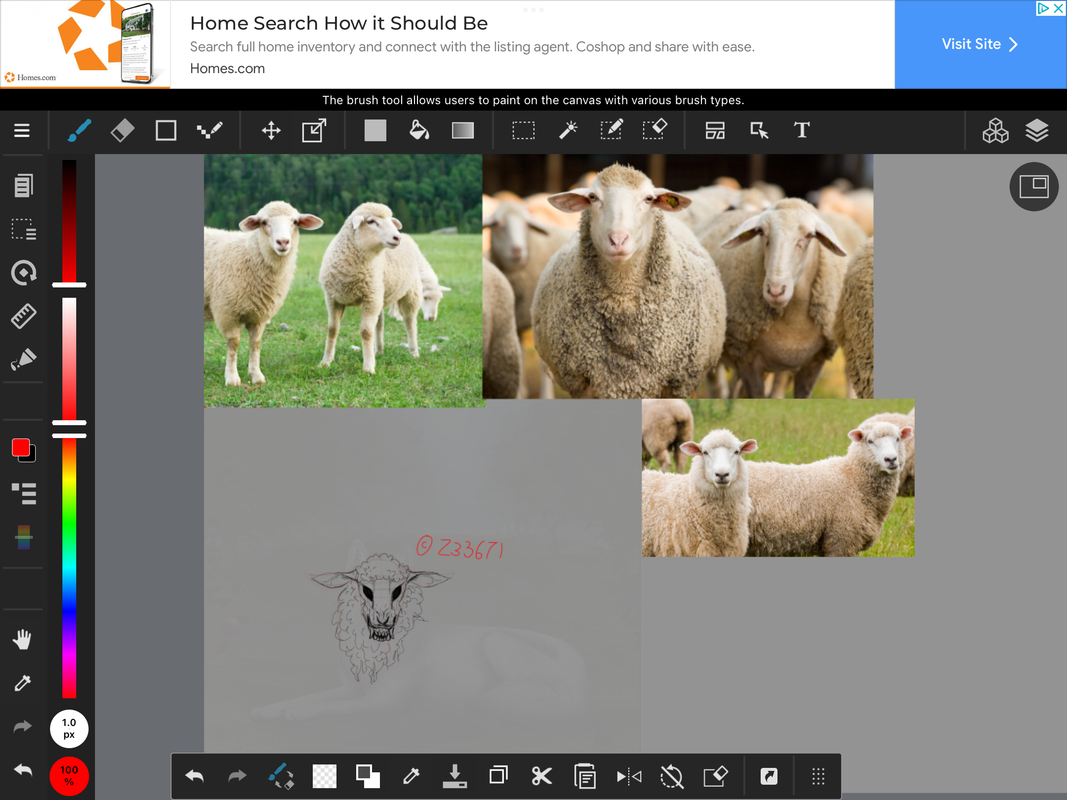Screen dimensions: 1067x800
Task: Open the select menu sidebar icon
Action: 23,229
